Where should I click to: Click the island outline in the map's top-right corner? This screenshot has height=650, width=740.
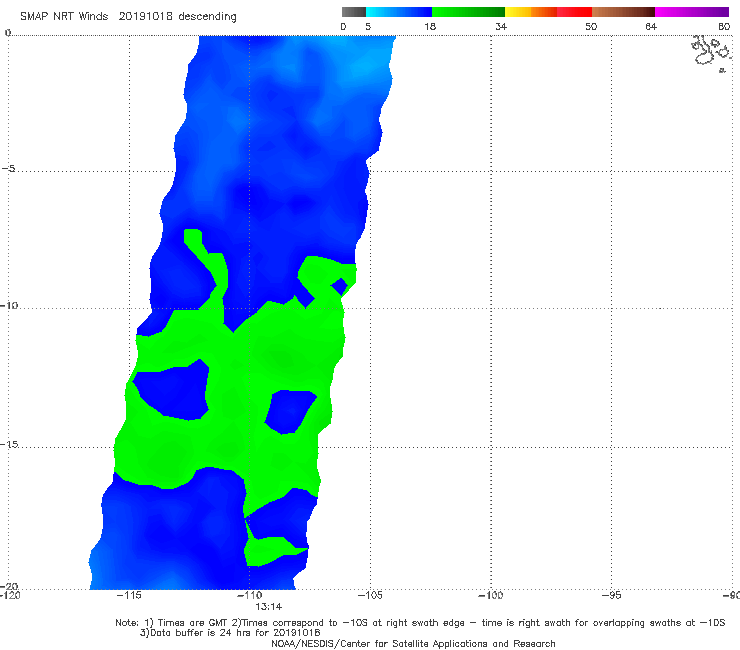click(711, 52)
